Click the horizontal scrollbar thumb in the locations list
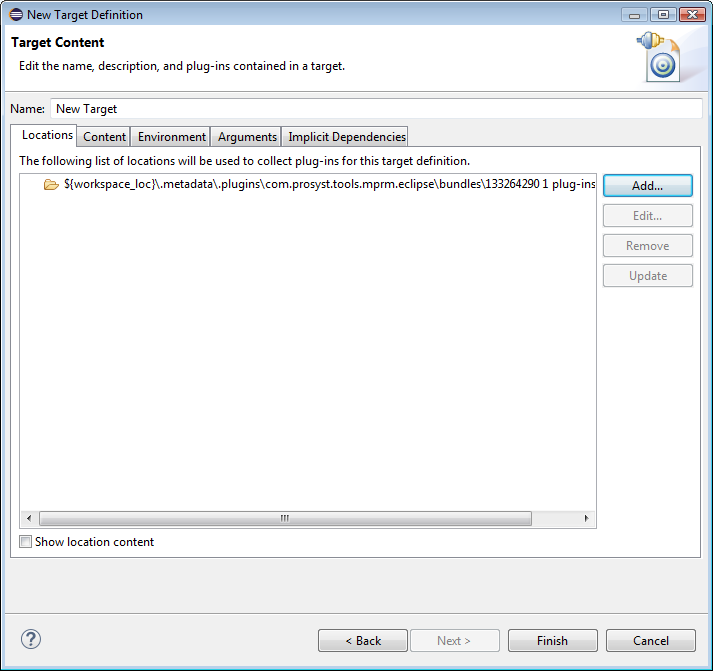This screenshot has width=713, height=671. point(285,519)
